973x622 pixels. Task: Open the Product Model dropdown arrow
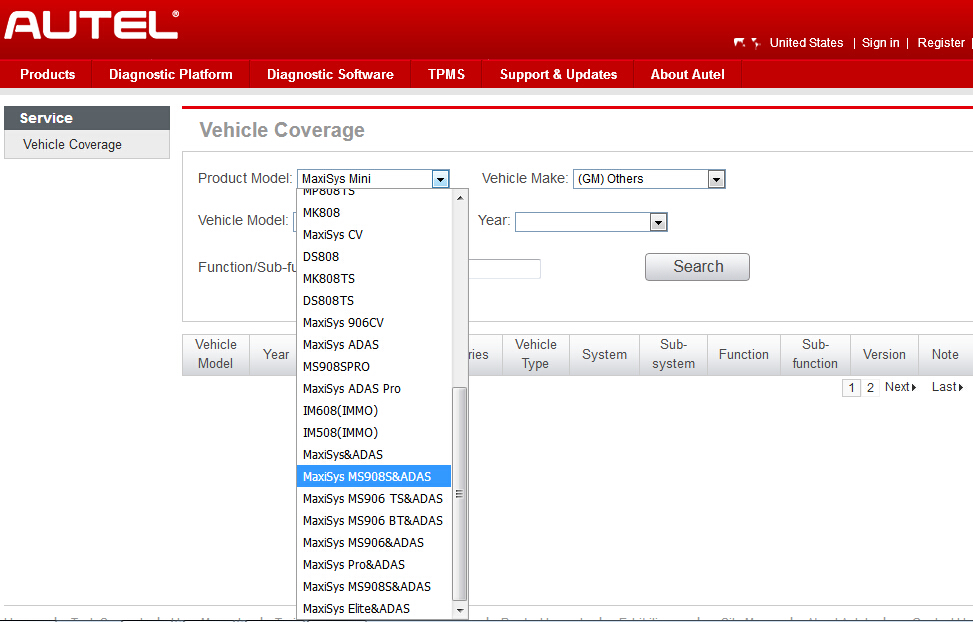pyautogui.click(x=440, y=179)
